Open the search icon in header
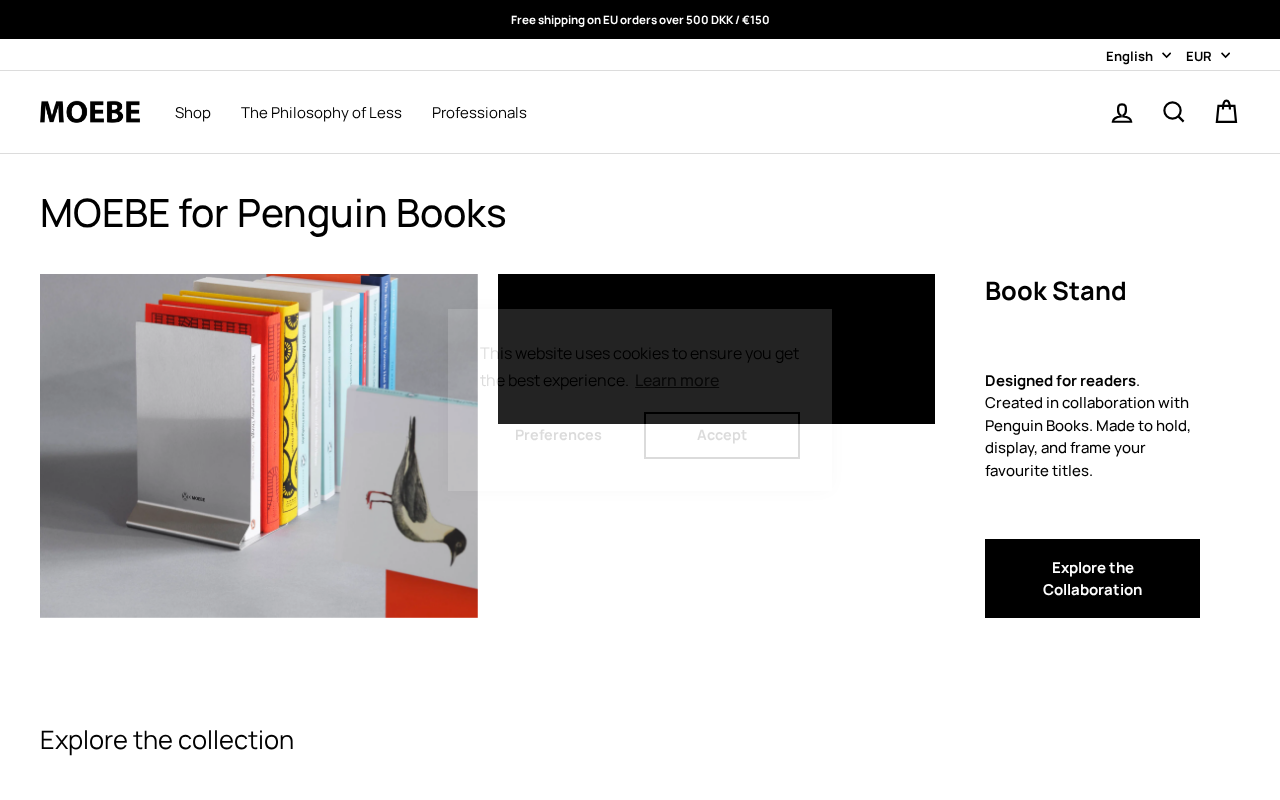1280x800 pixels. click(1174, 112)
